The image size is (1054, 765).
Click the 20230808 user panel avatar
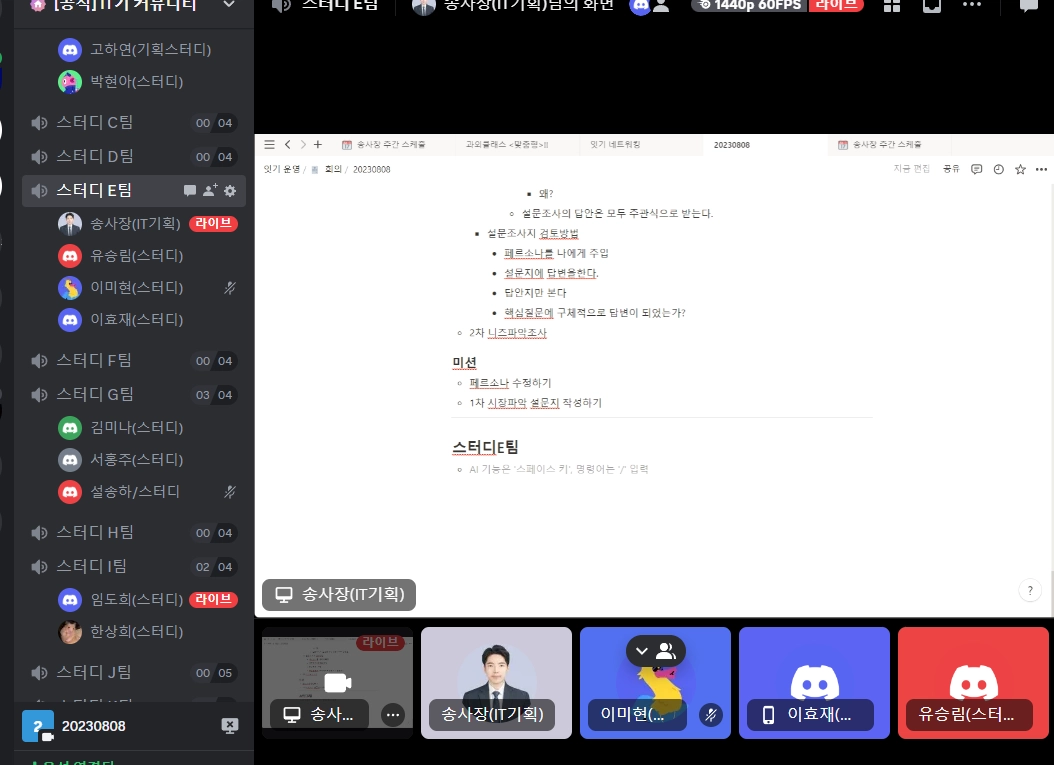click(38, 726)
